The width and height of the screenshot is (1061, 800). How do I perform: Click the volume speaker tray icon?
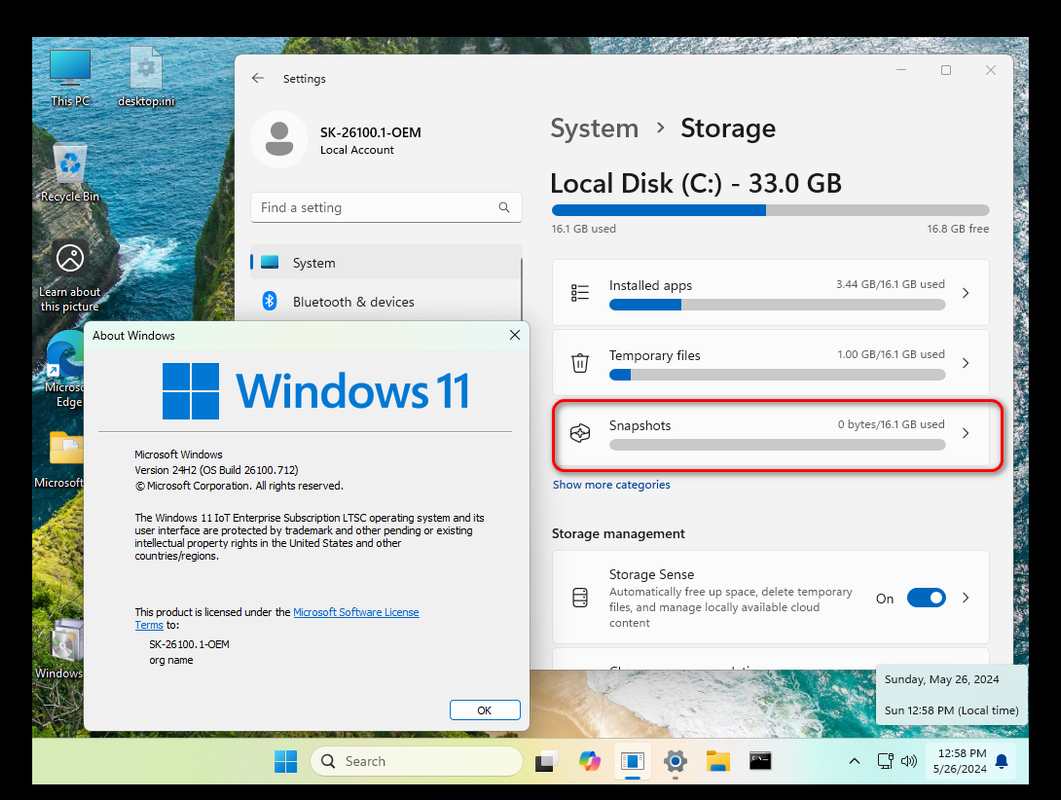pos(909,761)
